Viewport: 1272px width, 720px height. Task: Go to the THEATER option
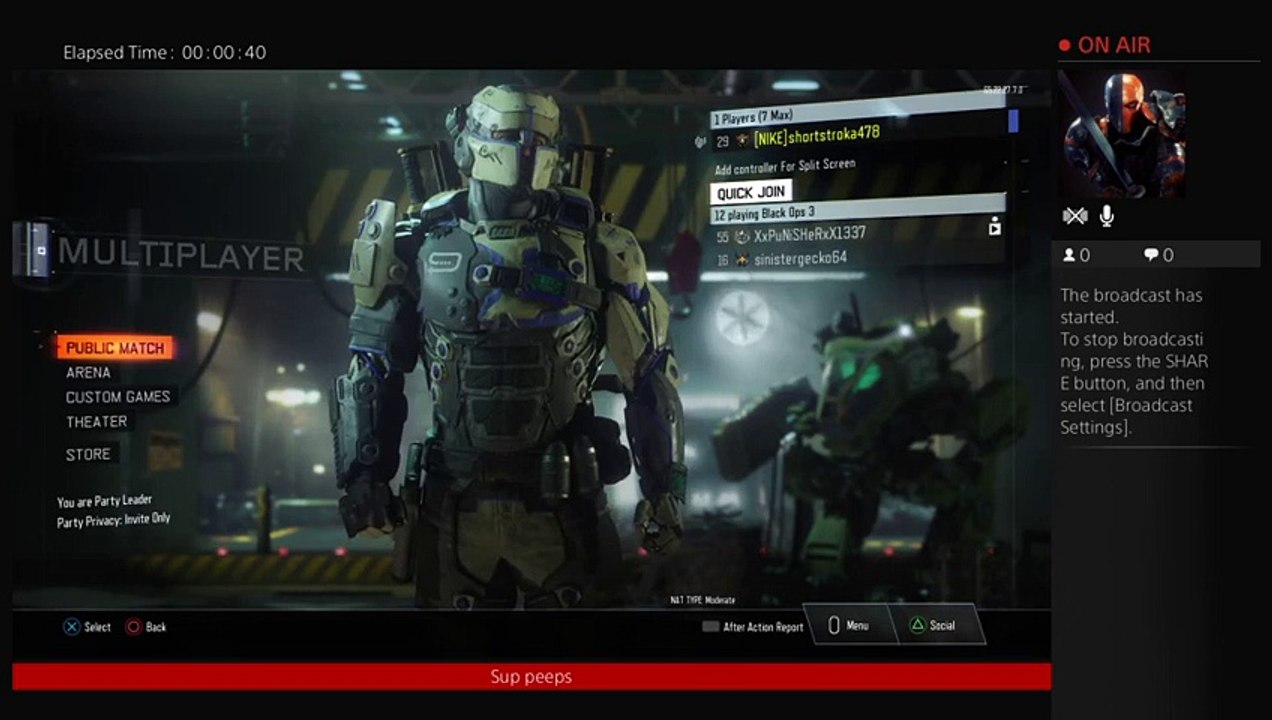[97, 422]
